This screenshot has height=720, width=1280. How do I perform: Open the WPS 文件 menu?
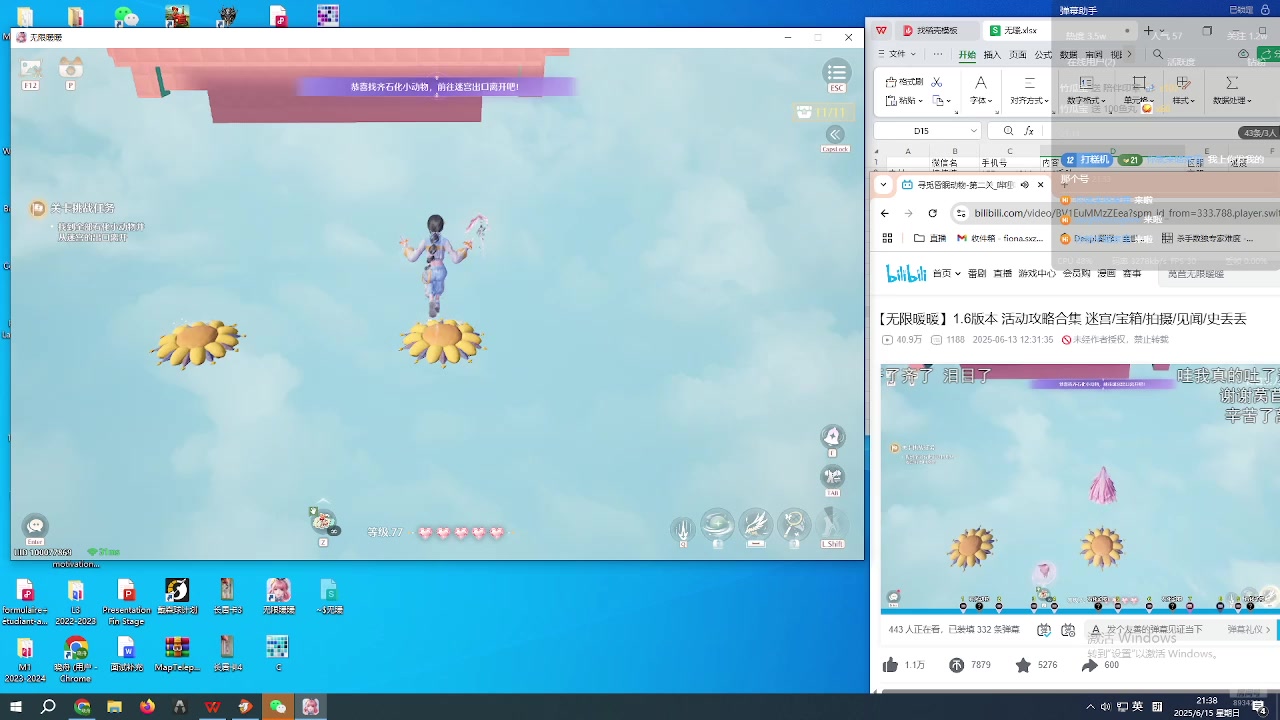896,54
